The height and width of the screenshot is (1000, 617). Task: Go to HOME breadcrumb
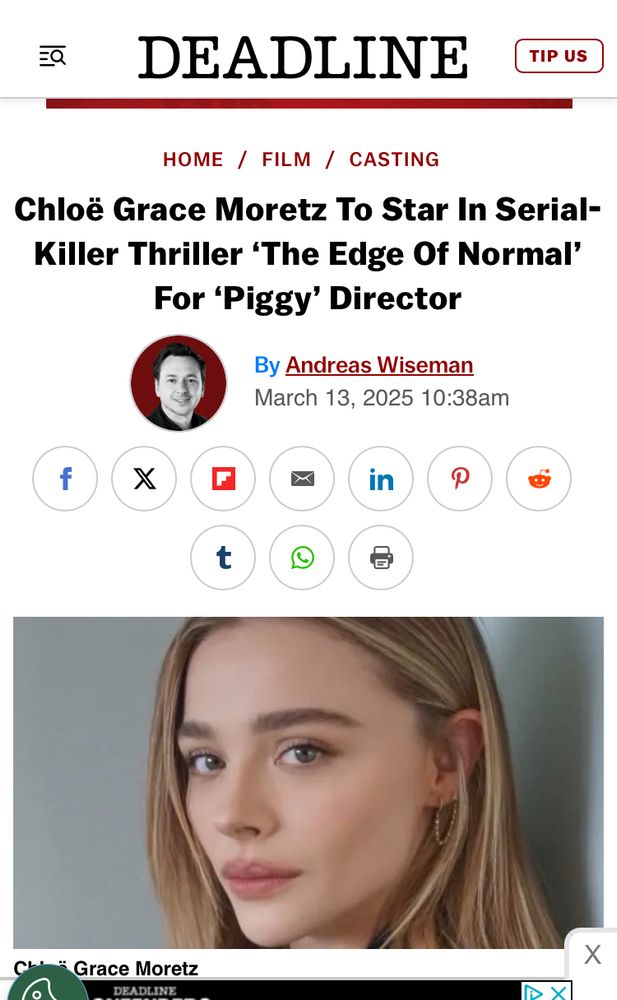click(193, 159)
